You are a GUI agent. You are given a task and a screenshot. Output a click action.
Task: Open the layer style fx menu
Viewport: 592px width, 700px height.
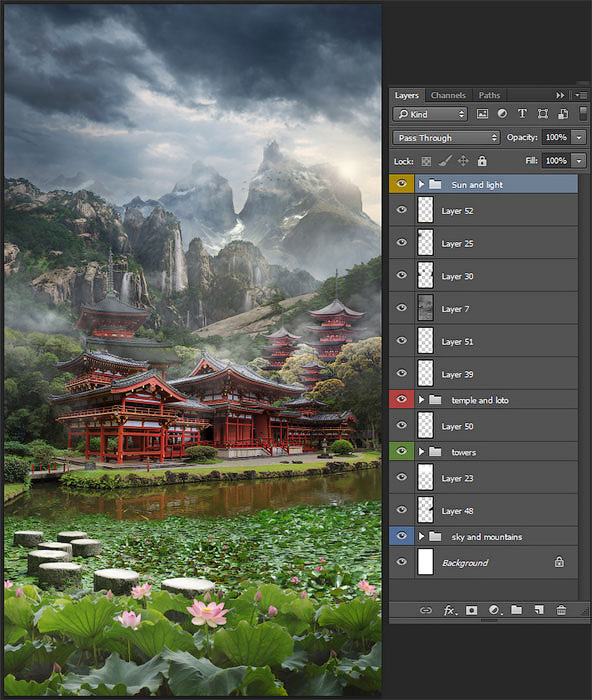pos(450,610)
